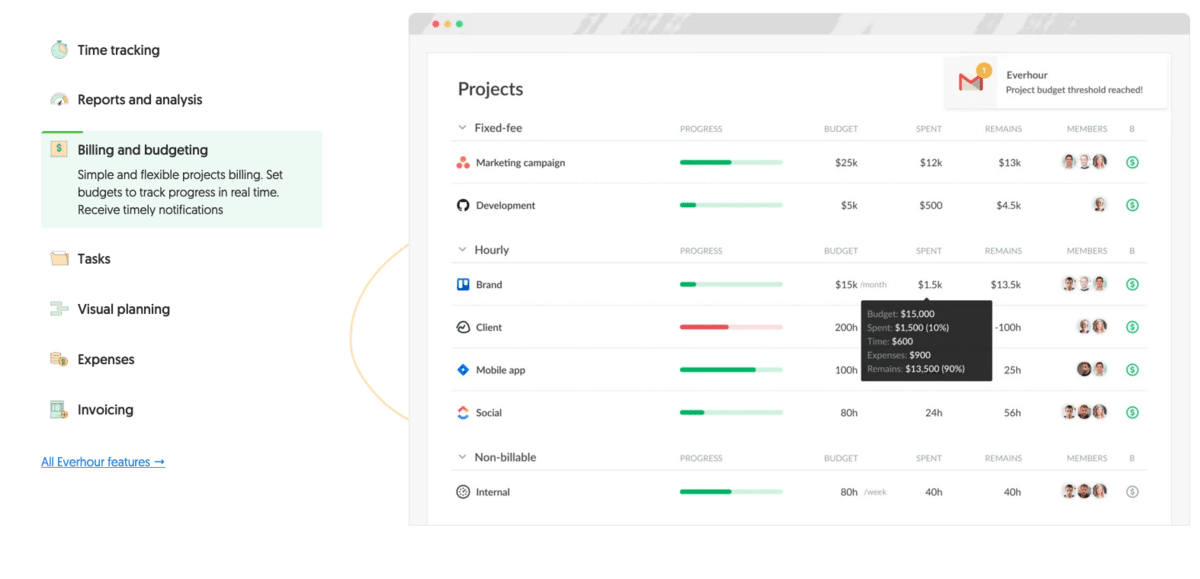
Task: Collapse the Hourly project group
Action: click(462, 250)
